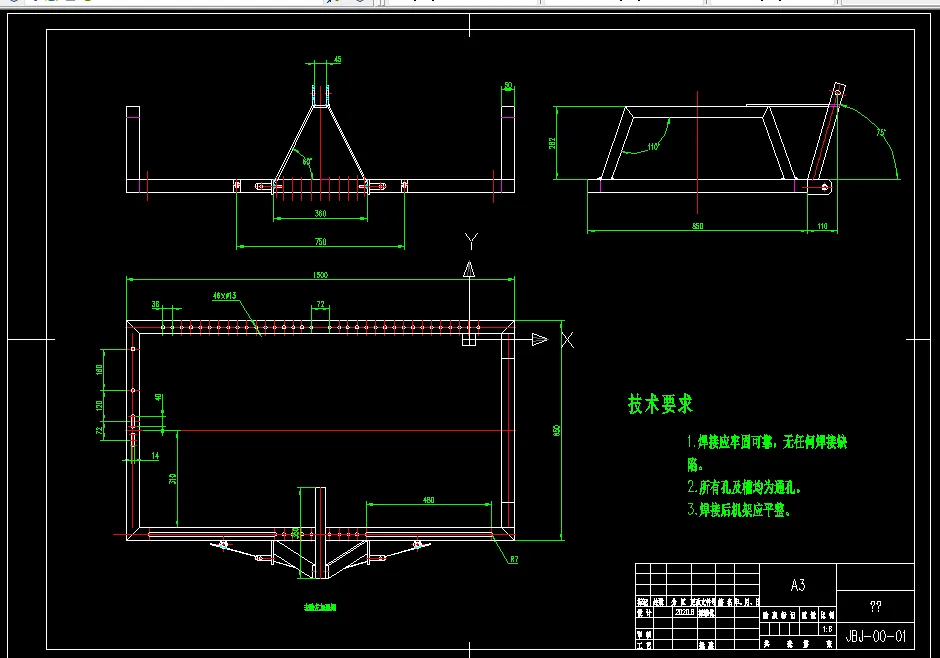Select the green 技术要求 heading

pyautogui.click(x=660, y=404)
